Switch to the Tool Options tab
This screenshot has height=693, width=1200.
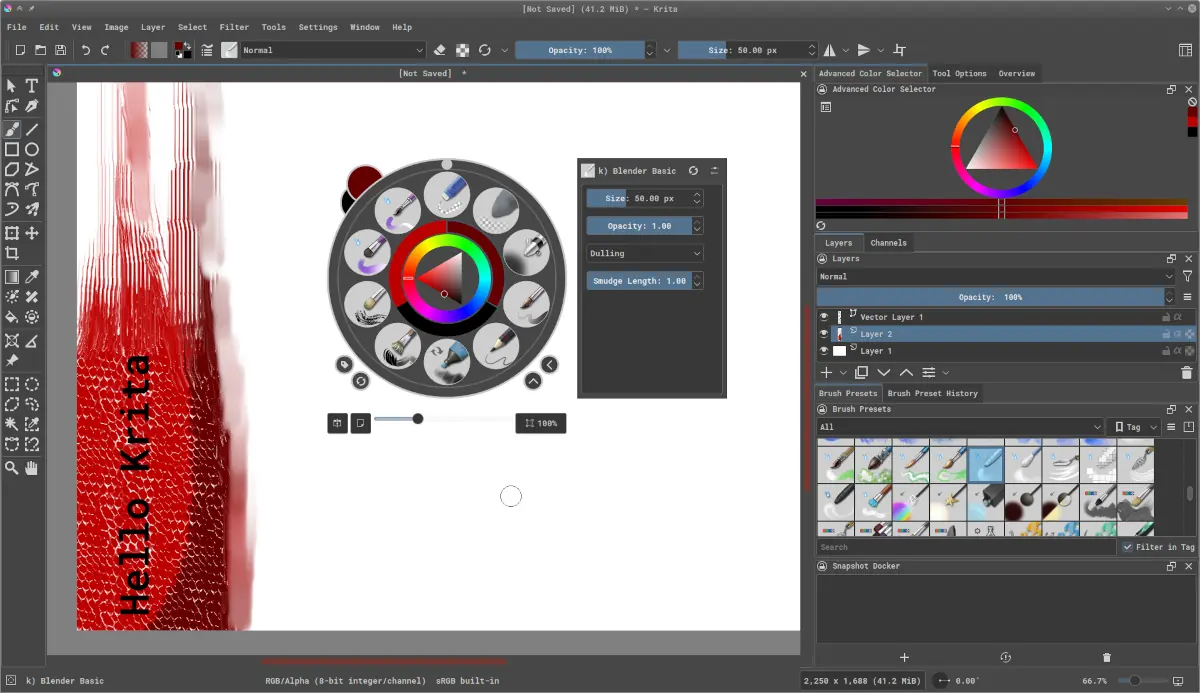[959, 73]
